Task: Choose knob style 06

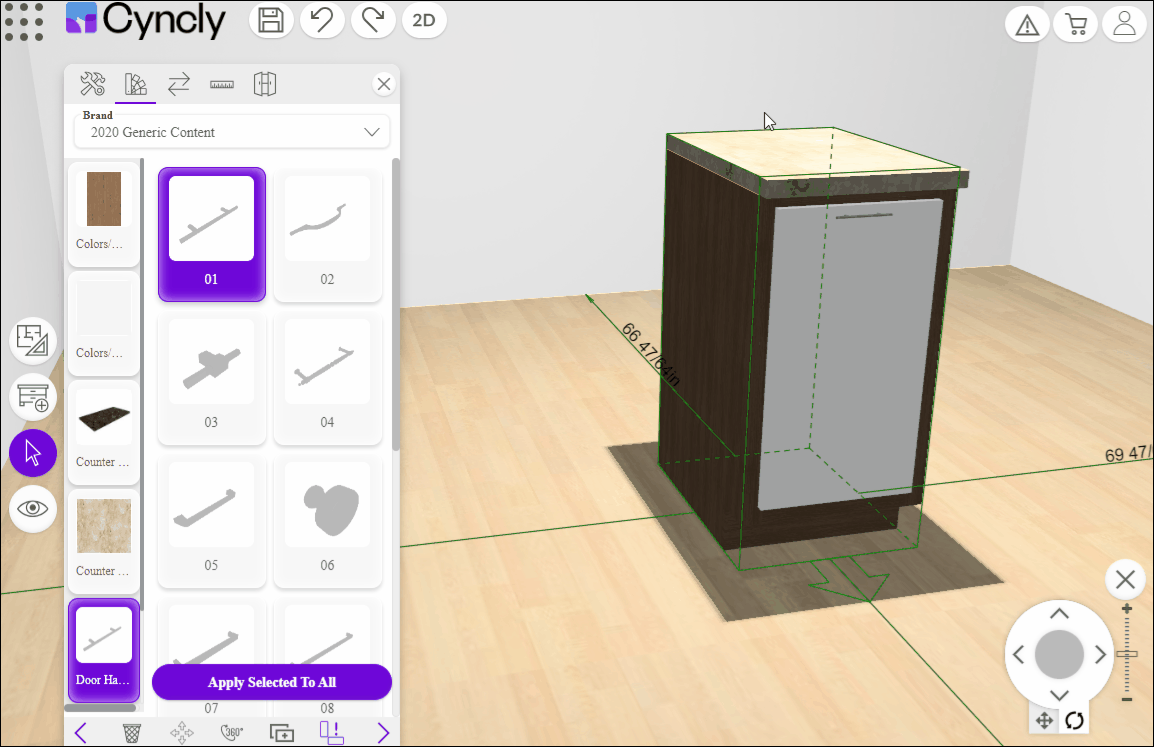Action: (328, 521)
